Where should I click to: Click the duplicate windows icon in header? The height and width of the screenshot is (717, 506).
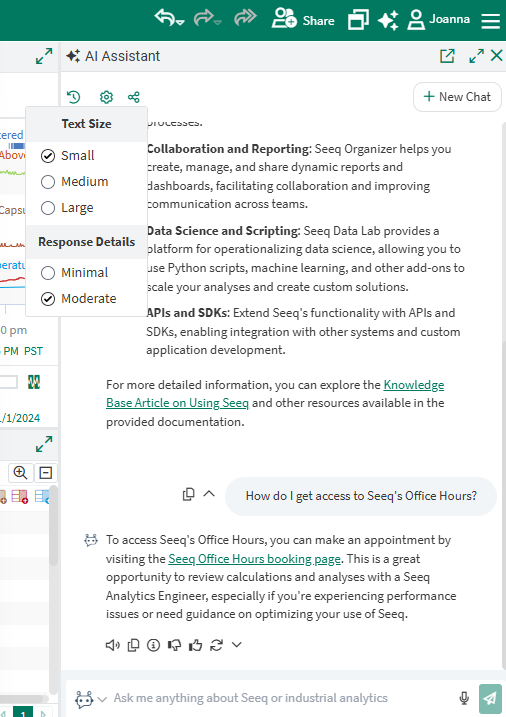coord(358,20)
